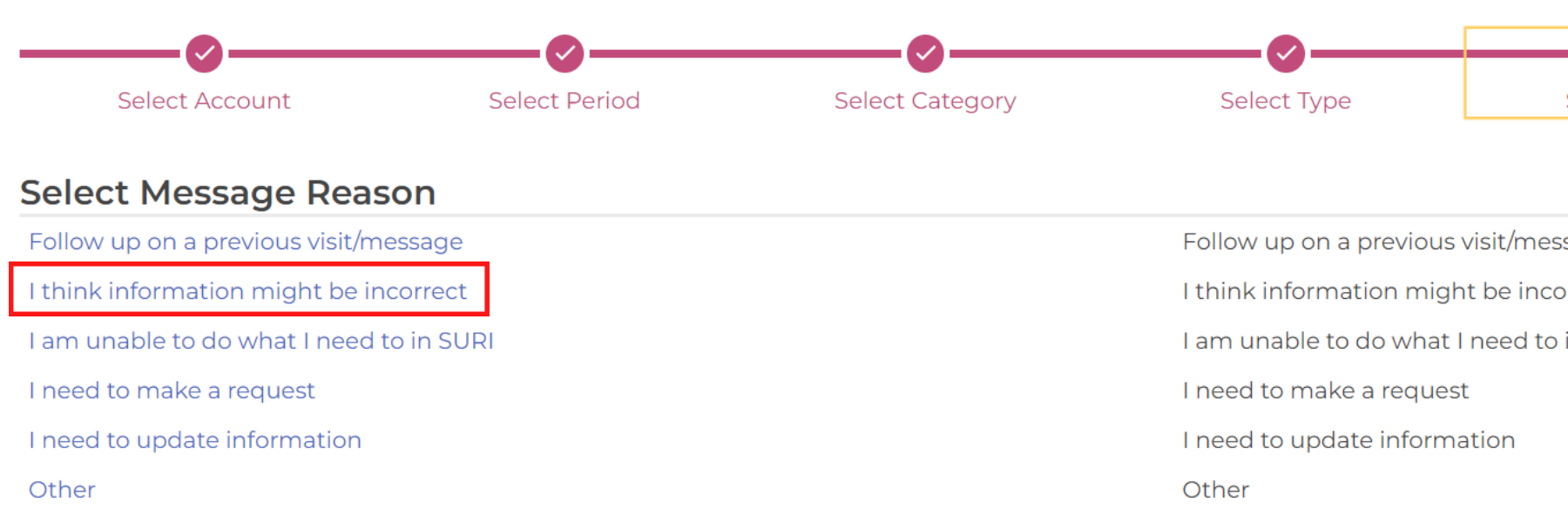Choose Follow up on a previous visit/message link
1568x523 pixels.
pos(246,241)
